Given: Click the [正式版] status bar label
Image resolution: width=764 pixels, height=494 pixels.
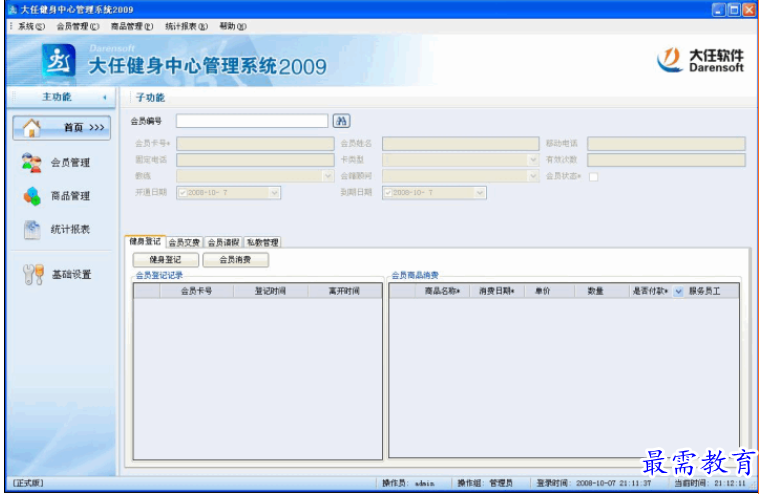Looking at the screenshot, I should 28,483.
